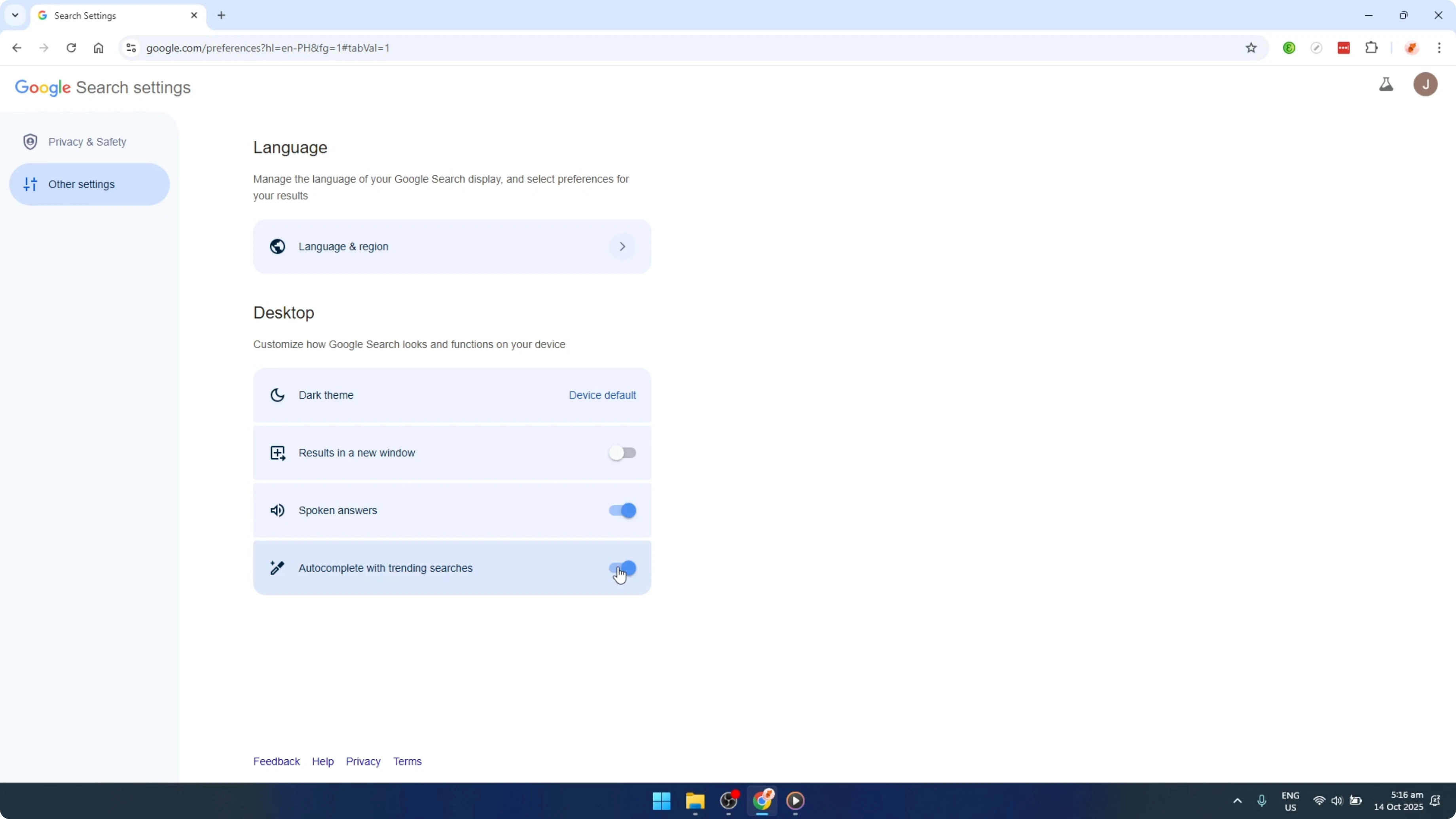Screen dimensions: 1456x819
Task: Click the Google logo on the settings page
Action: point(43,87)
